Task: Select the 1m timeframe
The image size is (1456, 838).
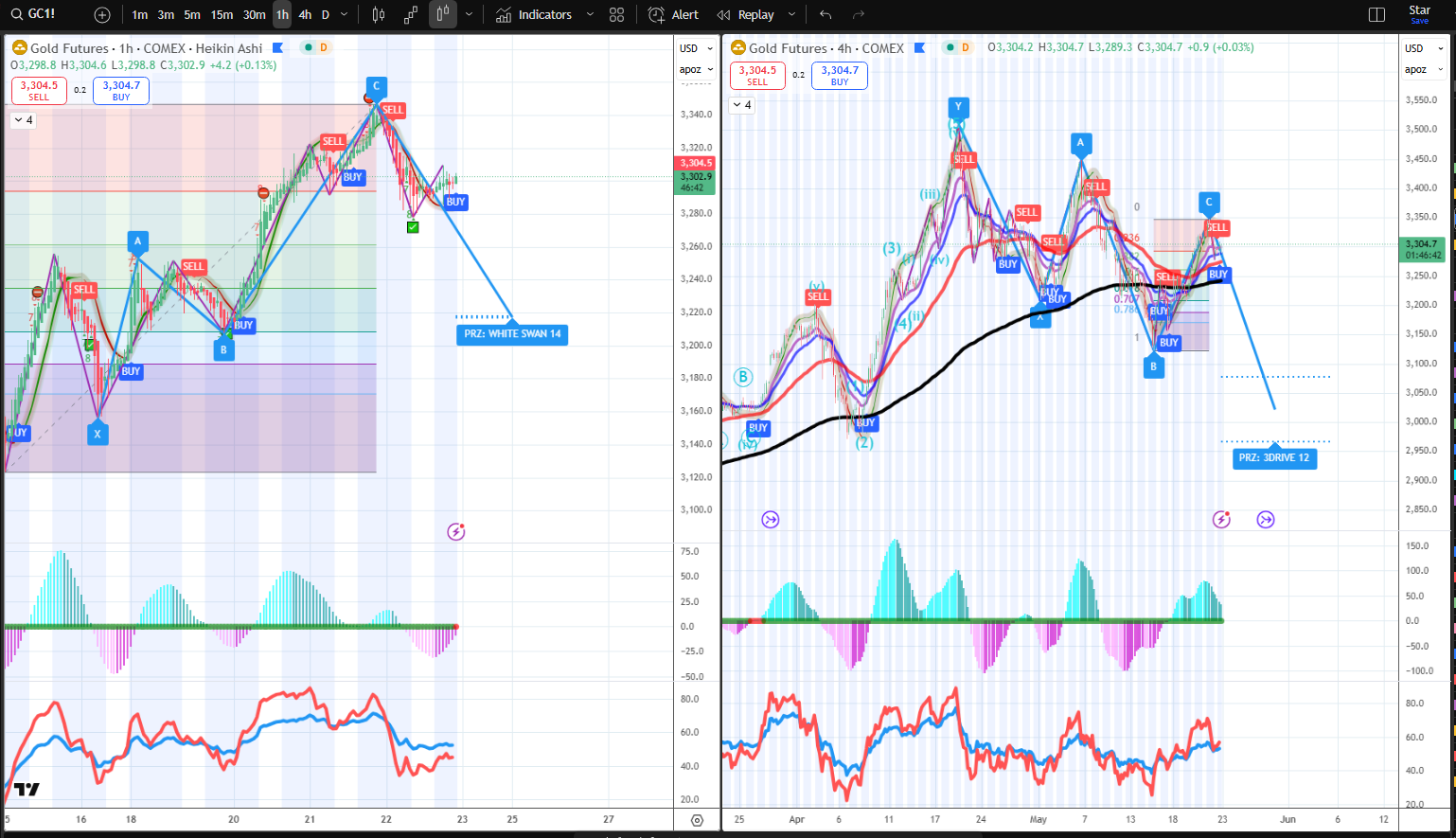Action: point(139,15)
